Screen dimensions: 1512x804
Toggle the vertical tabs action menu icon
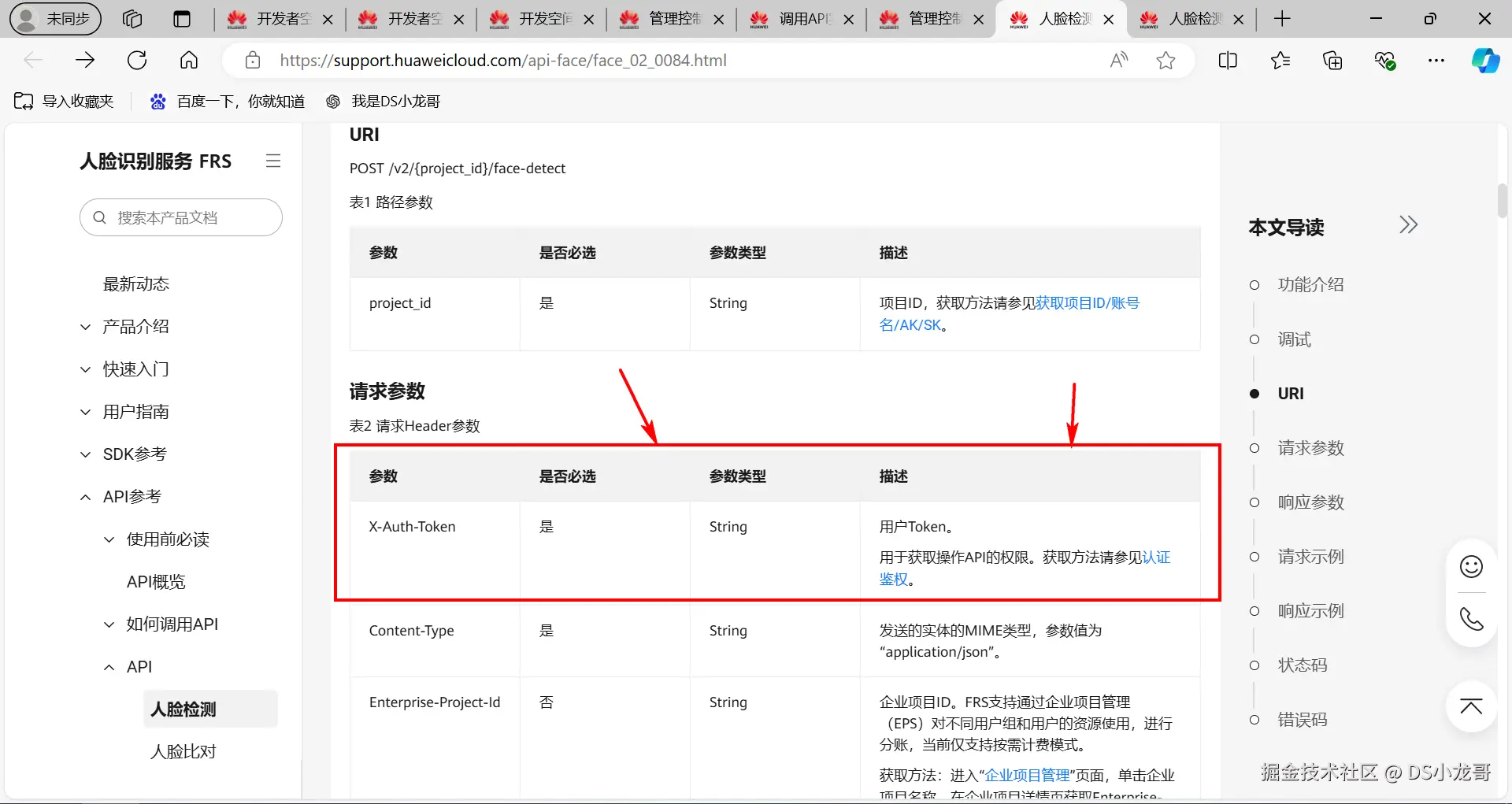(182, 19)
